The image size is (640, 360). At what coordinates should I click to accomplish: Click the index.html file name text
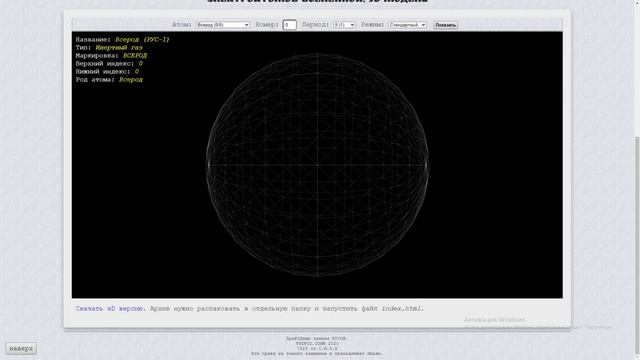(402, 309)
